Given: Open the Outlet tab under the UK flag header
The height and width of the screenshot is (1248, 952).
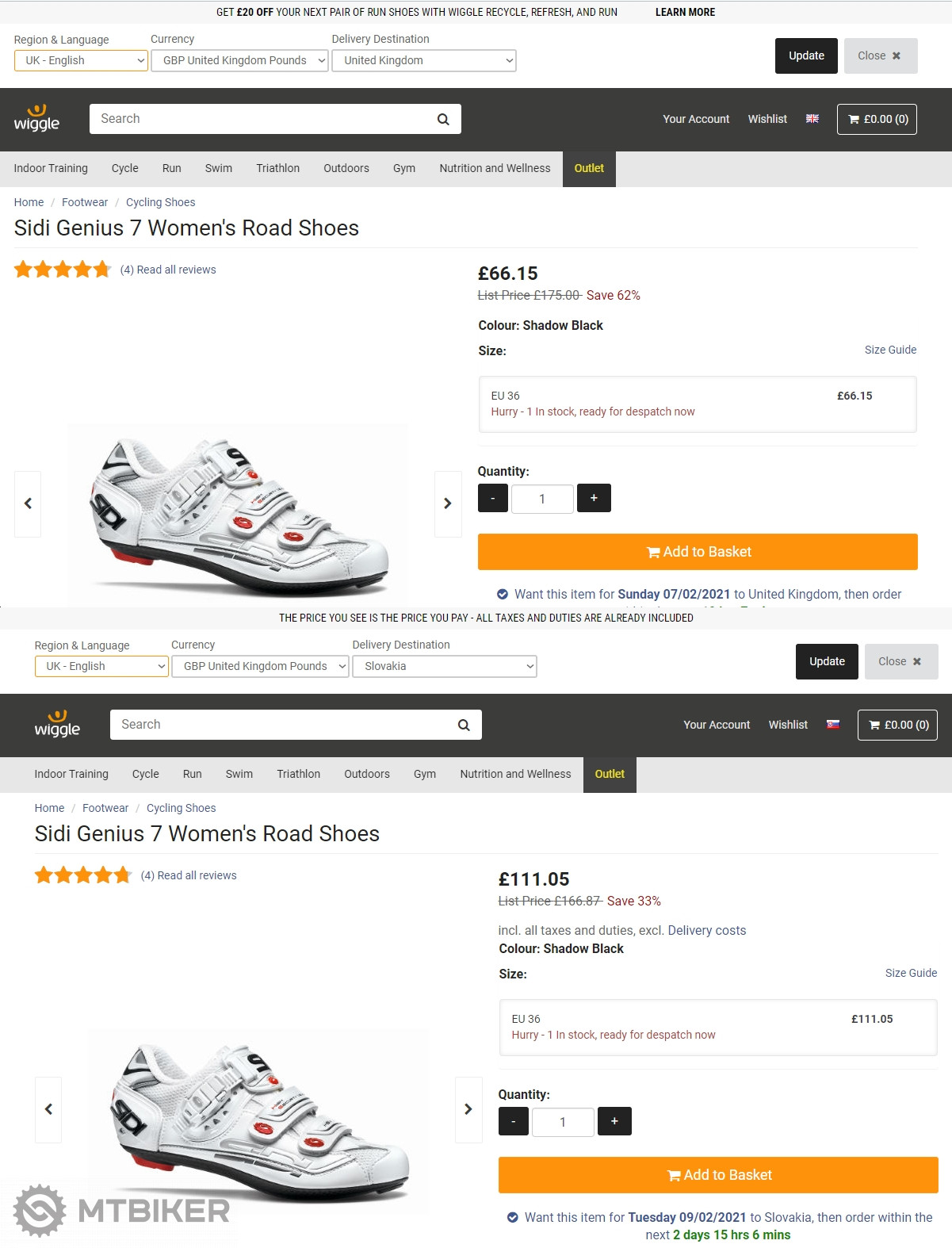Looking at the screenshot, I should [x=589, y=168].
